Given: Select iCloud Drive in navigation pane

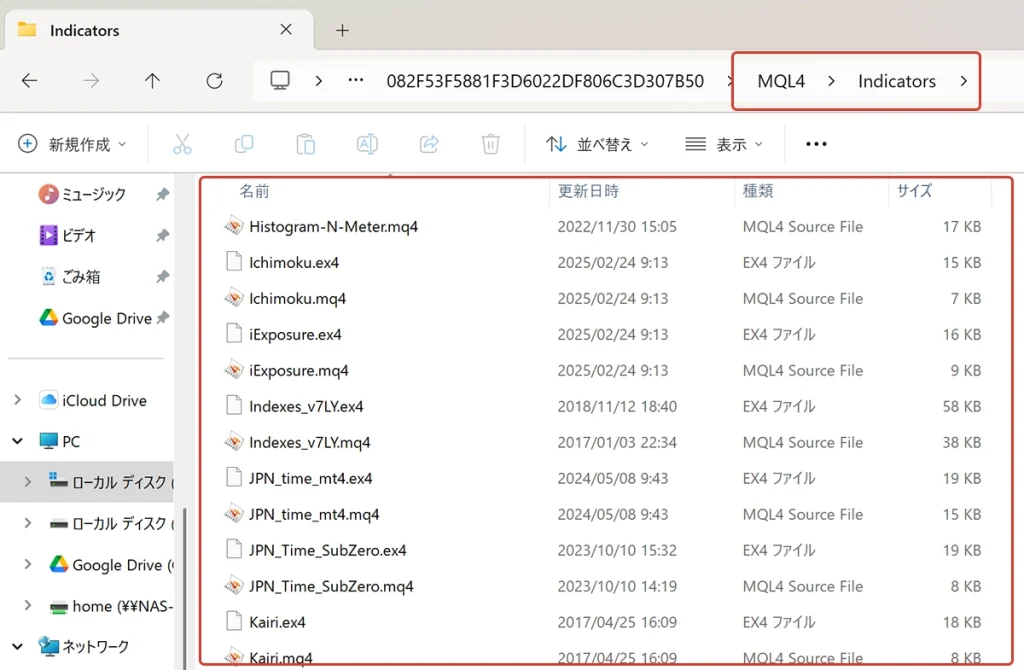Looking at the screenshot, I should [93, 400].
